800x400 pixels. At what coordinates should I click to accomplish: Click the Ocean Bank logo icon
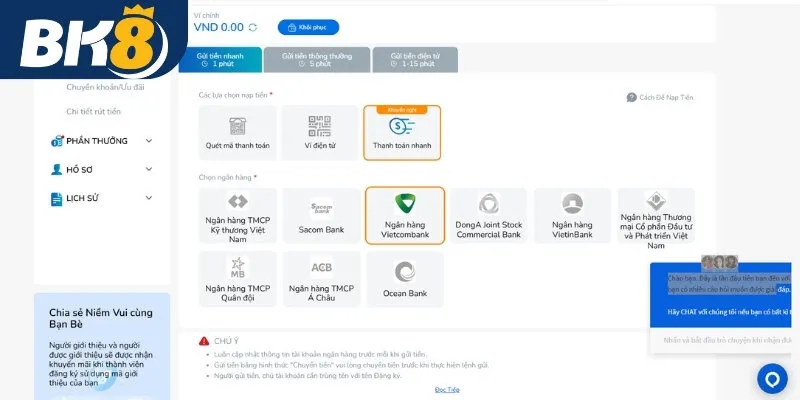click(x=405, y=272)
